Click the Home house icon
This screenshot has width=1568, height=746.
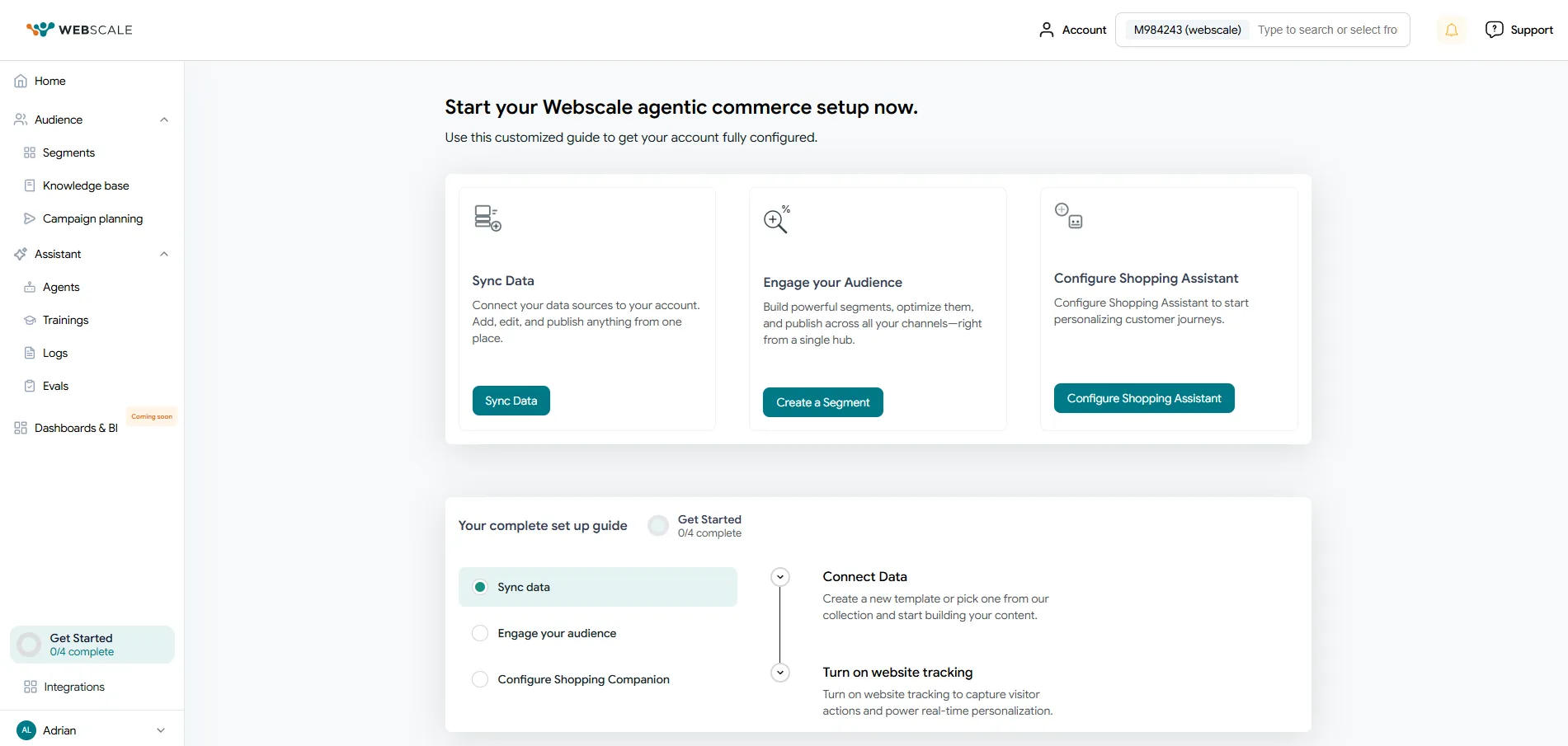21,81
